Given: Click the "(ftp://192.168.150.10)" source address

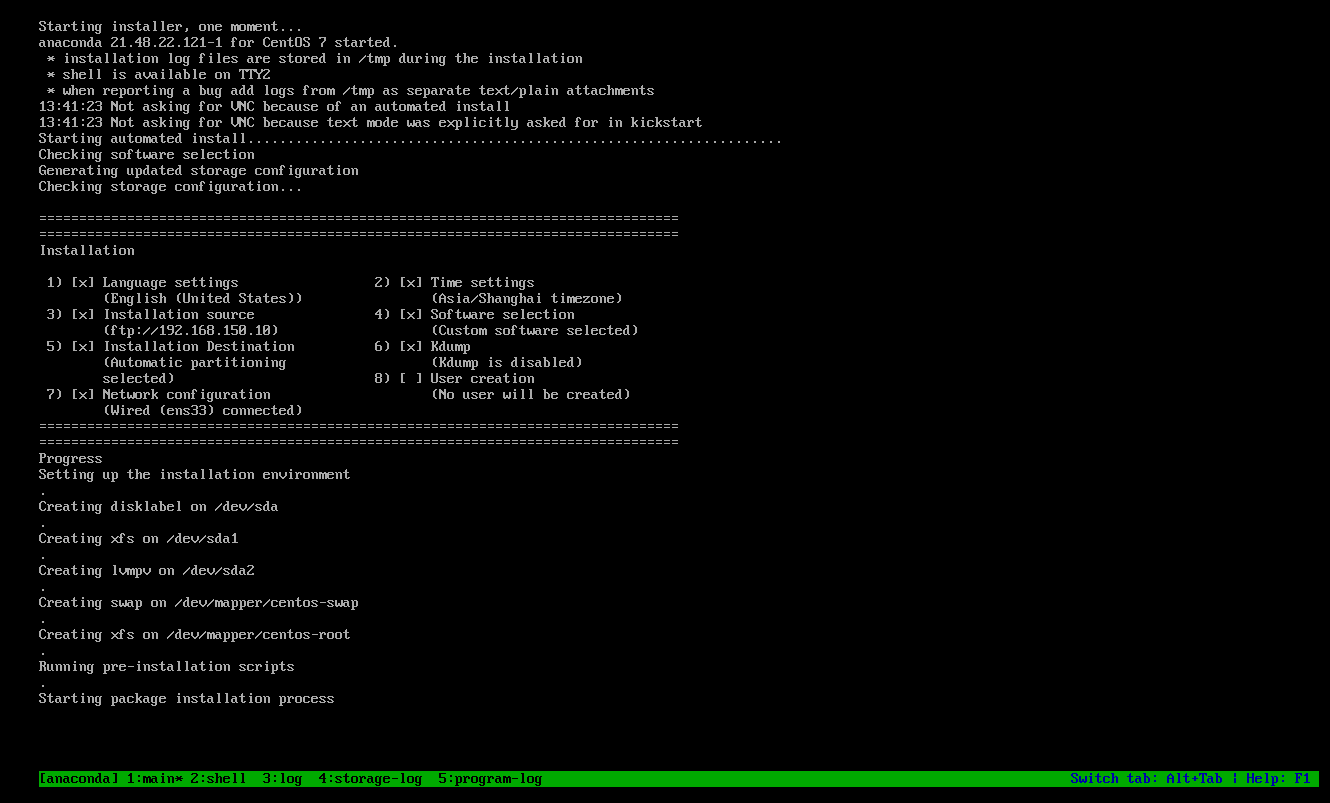Looking at the screenshot, I should (x=191, y=331).
